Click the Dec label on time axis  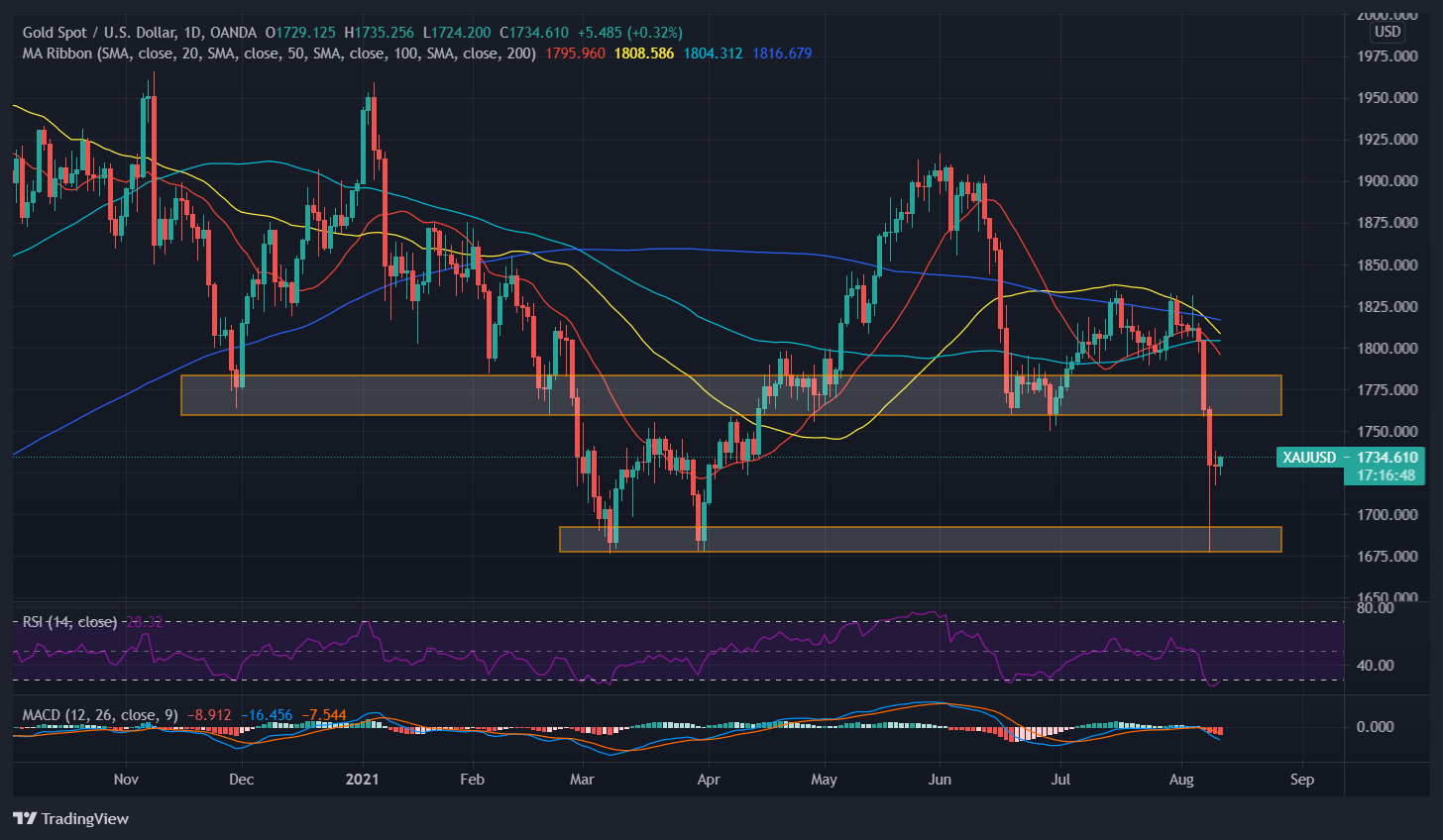(241, 780)
